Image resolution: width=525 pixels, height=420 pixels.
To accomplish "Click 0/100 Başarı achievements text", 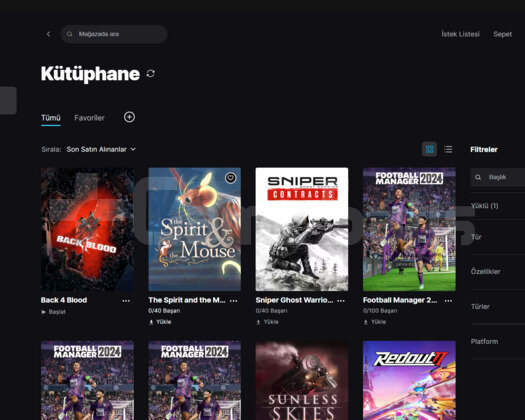I will (380, 311).
